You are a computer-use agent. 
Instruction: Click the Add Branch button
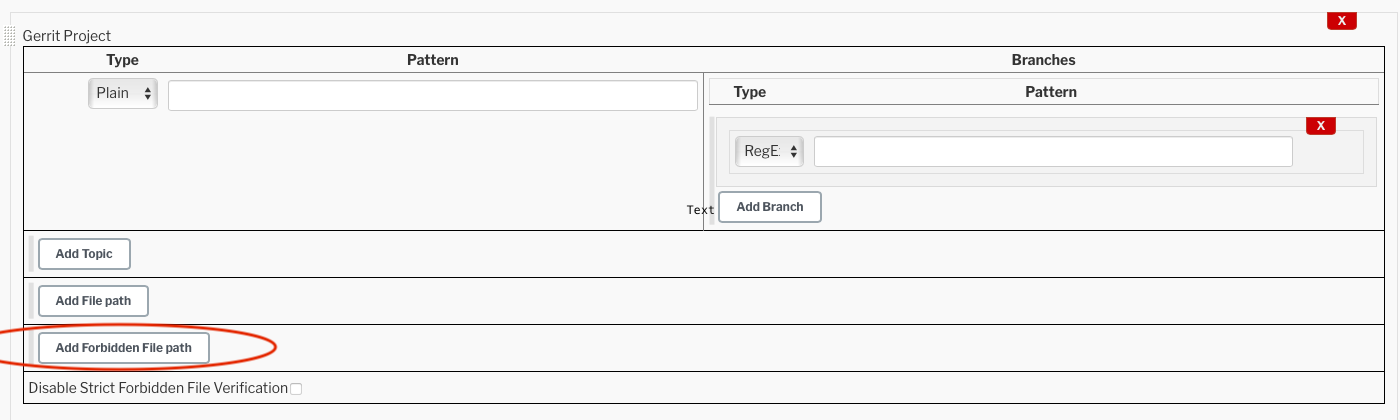pyautogui.click(x=770, y=207)
